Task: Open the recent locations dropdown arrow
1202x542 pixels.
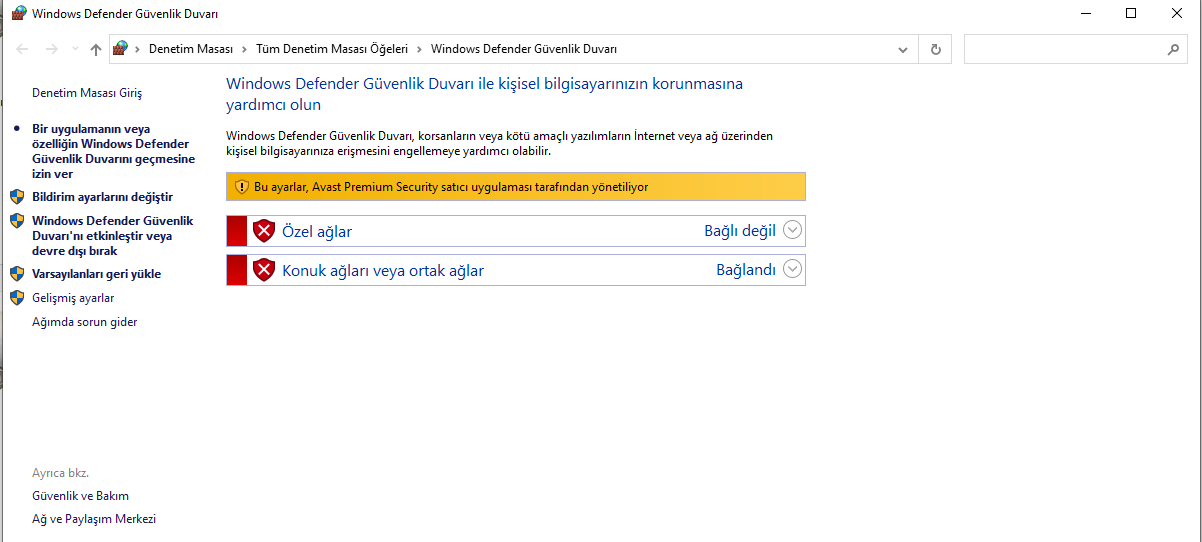Action: coord(75,49)
